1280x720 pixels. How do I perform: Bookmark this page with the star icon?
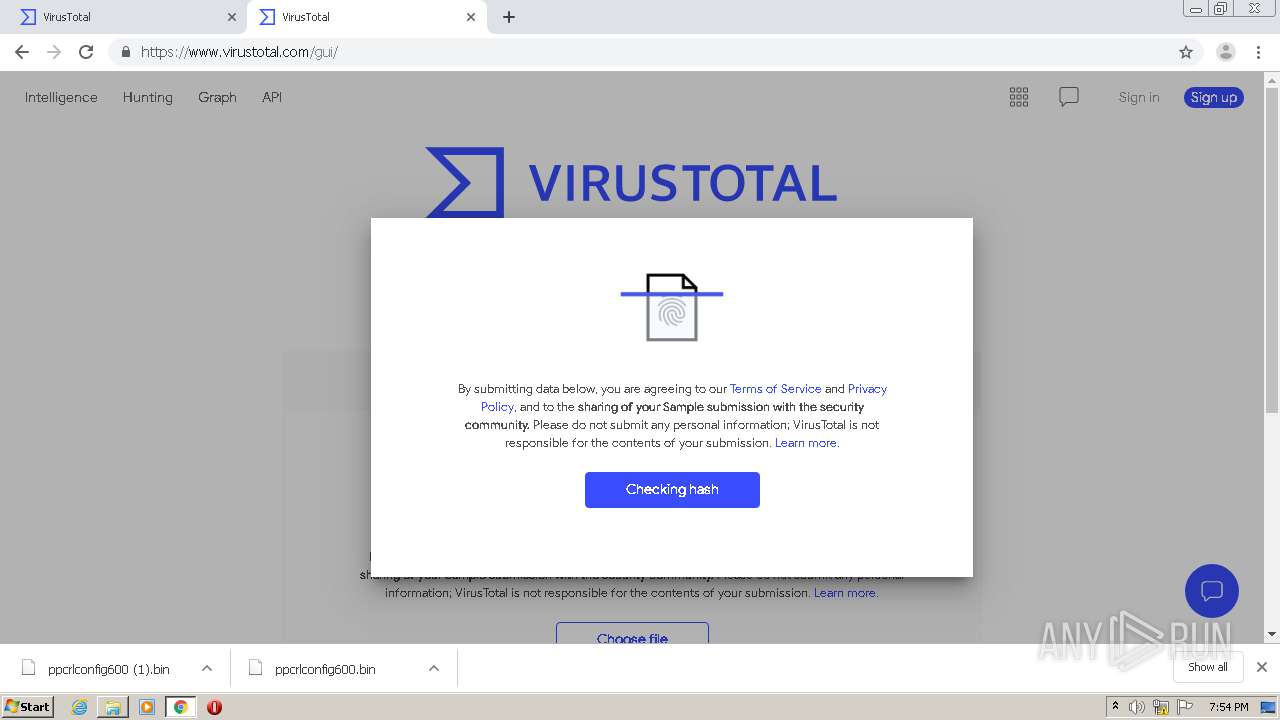(x=1186, y=52)
